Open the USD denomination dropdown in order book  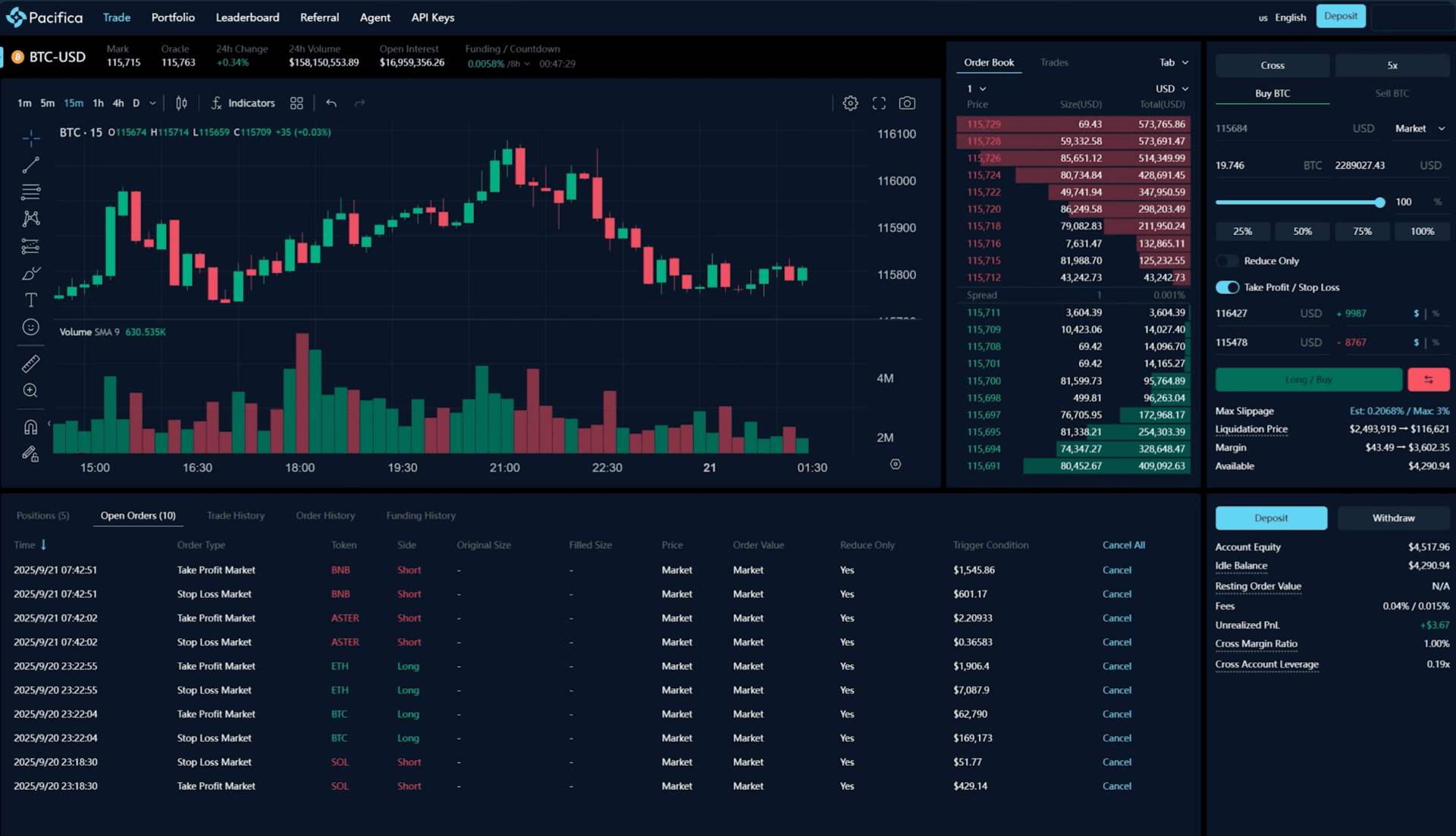[x=1172, y=89]
